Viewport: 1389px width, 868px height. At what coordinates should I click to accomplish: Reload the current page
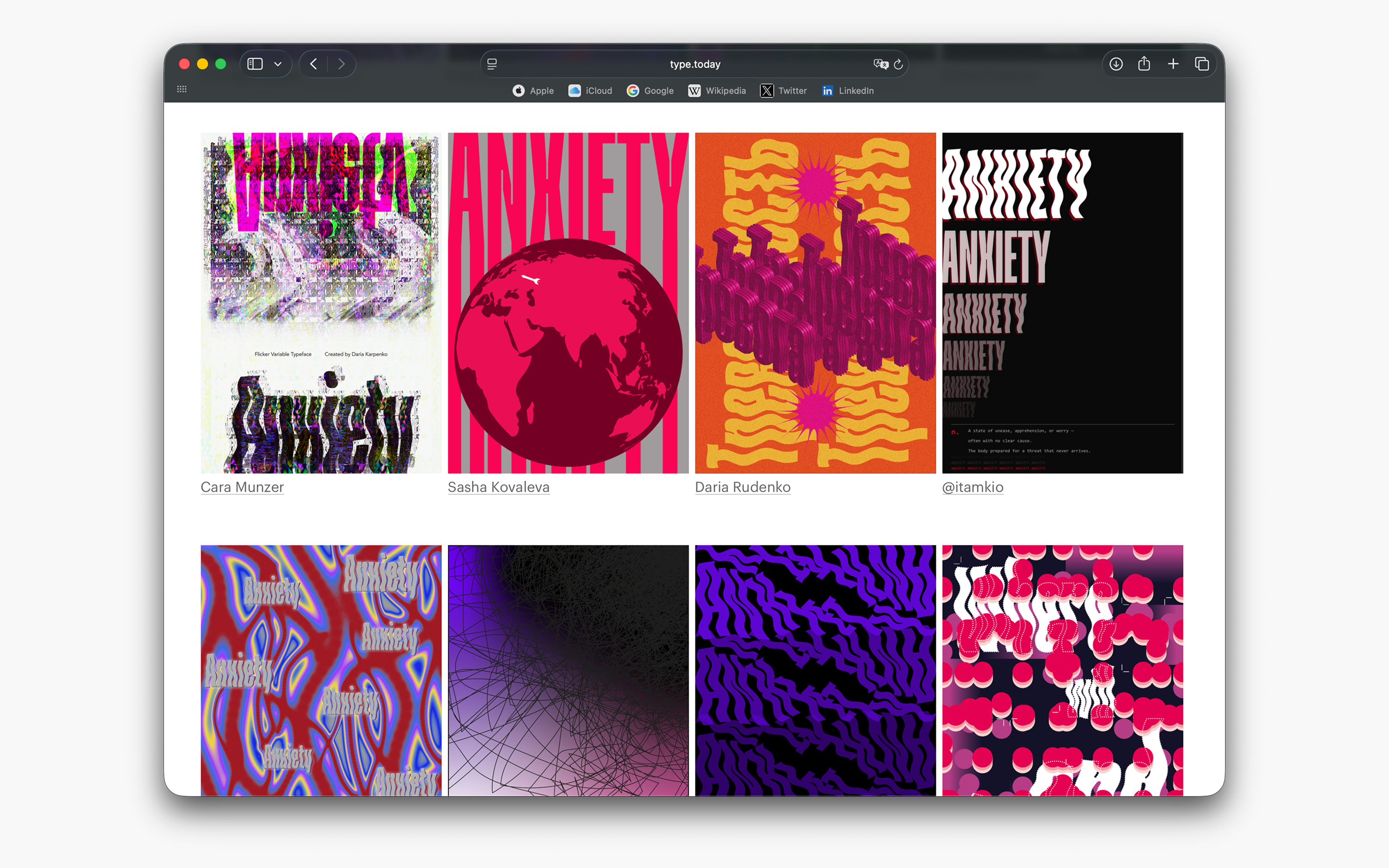point(899,64)
